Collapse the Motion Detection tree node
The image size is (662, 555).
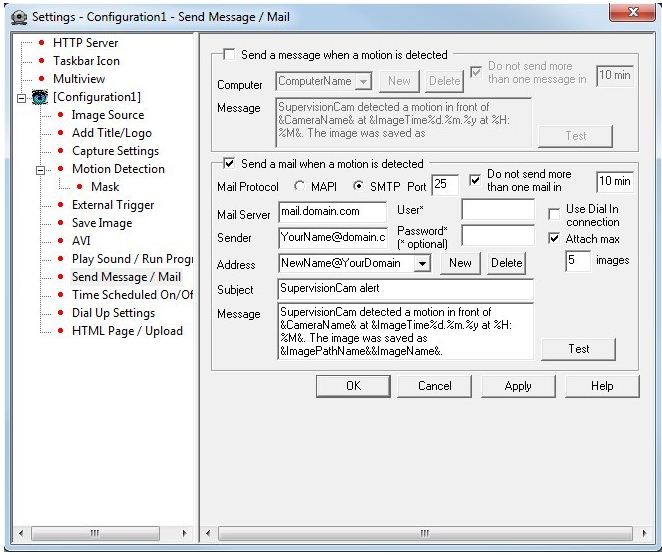pyautogui.click(x=41, y=171)
